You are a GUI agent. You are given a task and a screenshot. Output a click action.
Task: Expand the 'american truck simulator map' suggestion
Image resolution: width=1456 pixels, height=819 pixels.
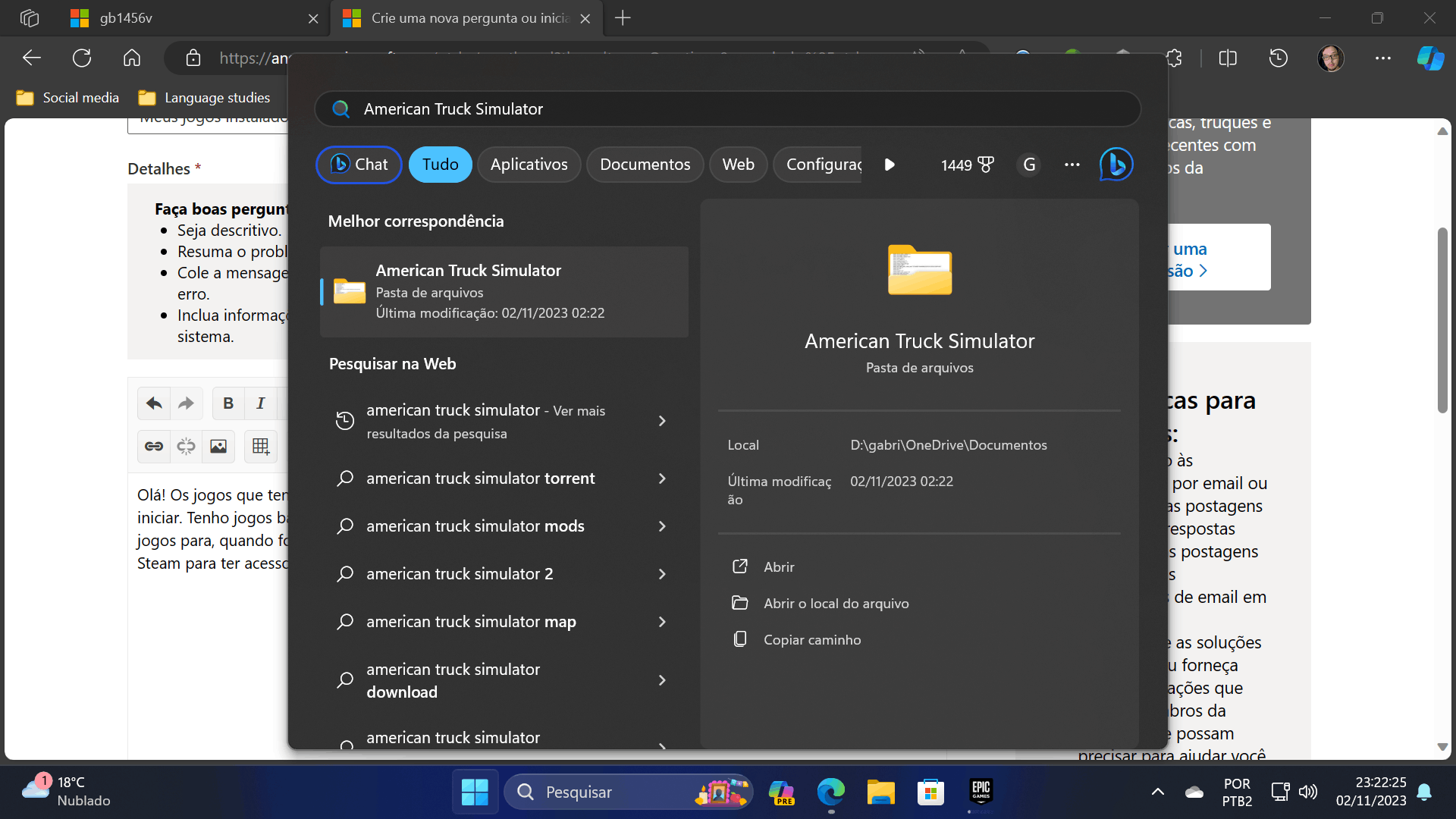point(662,622)
